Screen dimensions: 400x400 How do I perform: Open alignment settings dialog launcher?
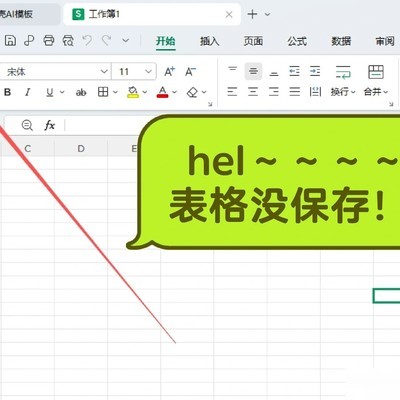click(x=391, y=104)
